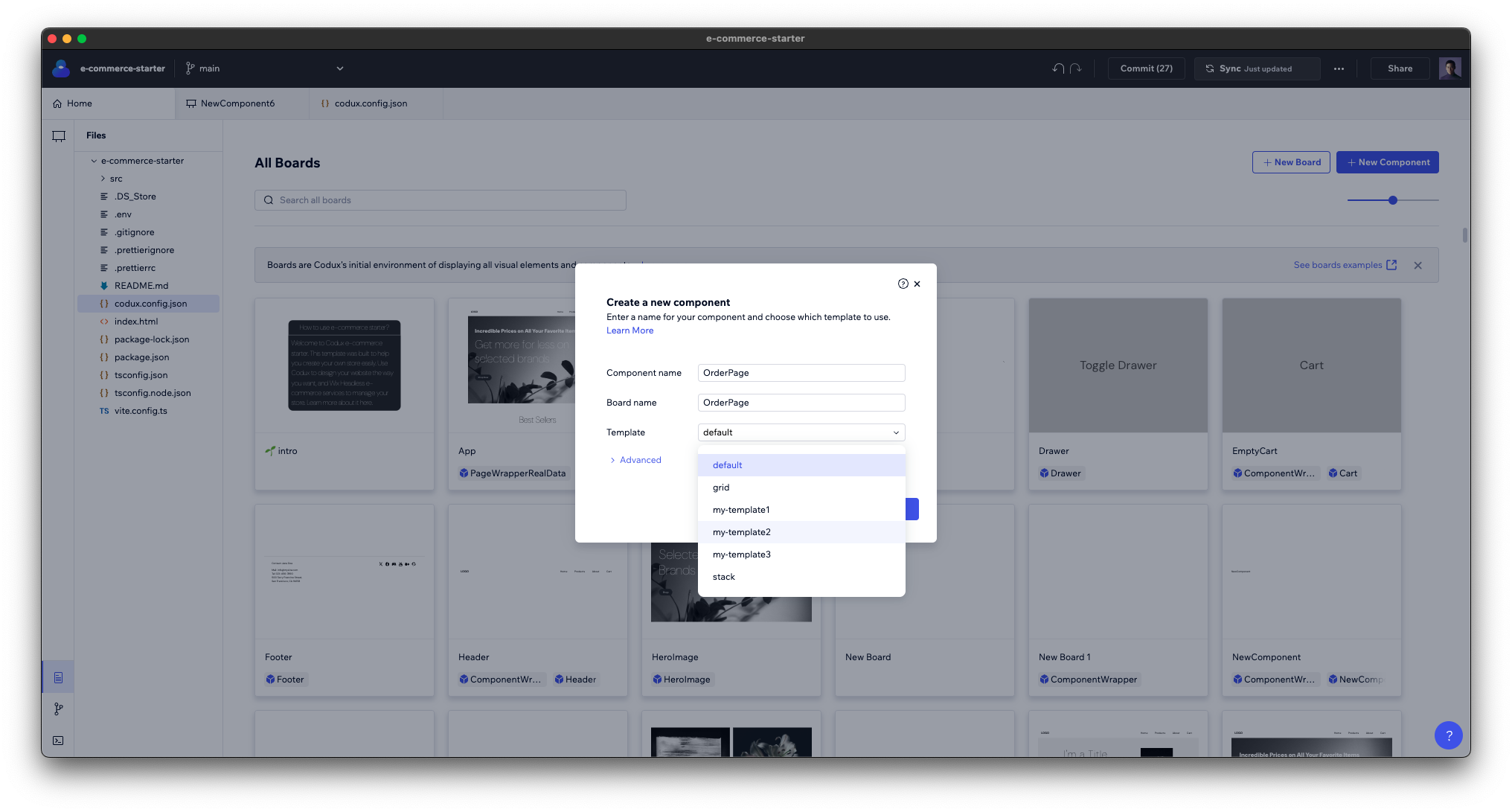
Task: Click the Component name input field
Action: (801, 372)
